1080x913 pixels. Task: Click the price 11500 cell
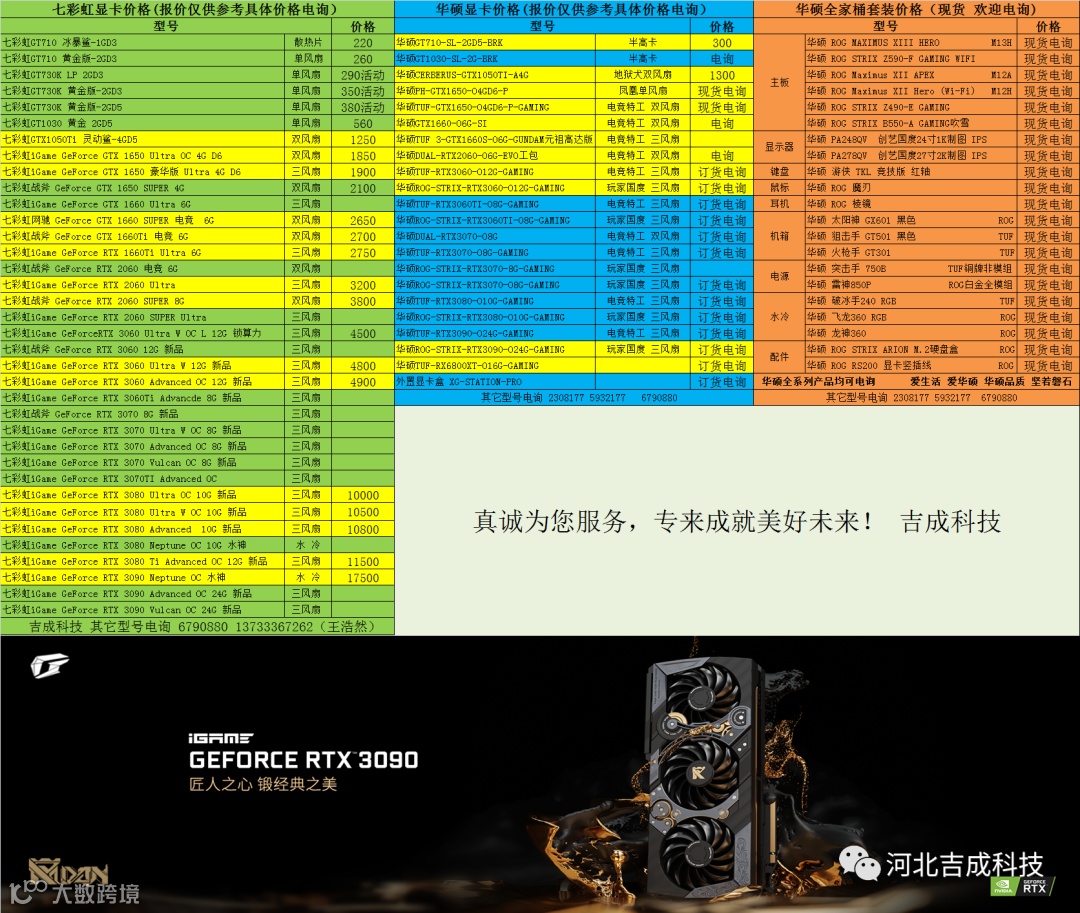[x=363, y=561]
